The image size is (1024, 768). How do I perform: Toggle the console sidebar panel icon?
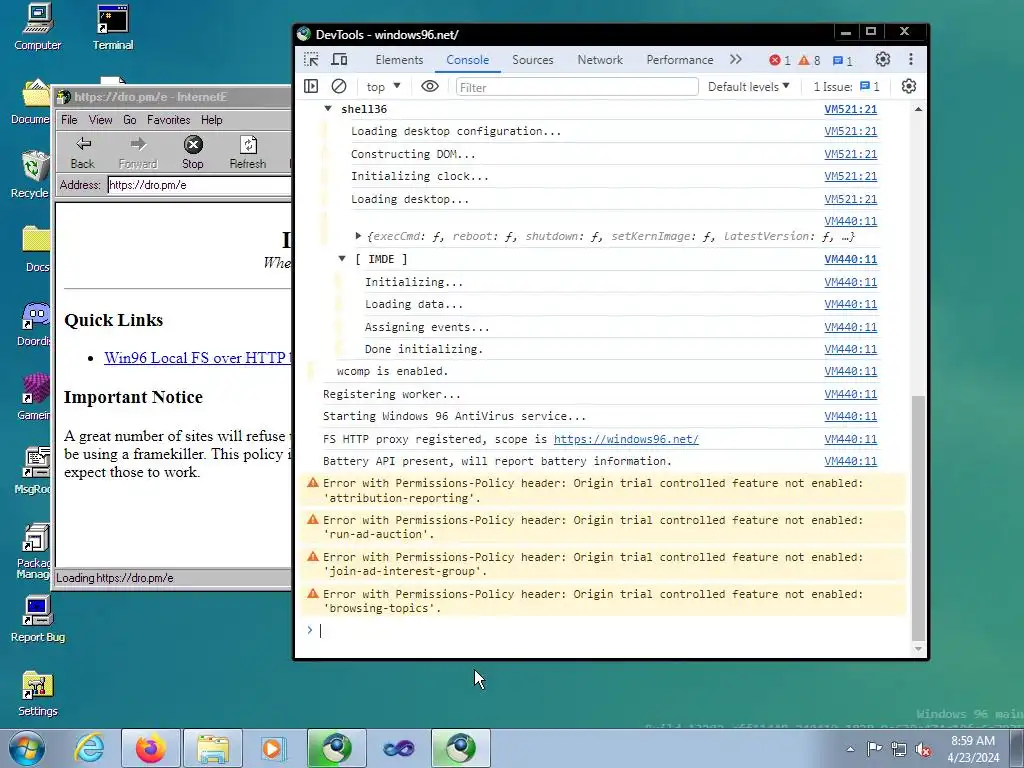coord(312,86)
